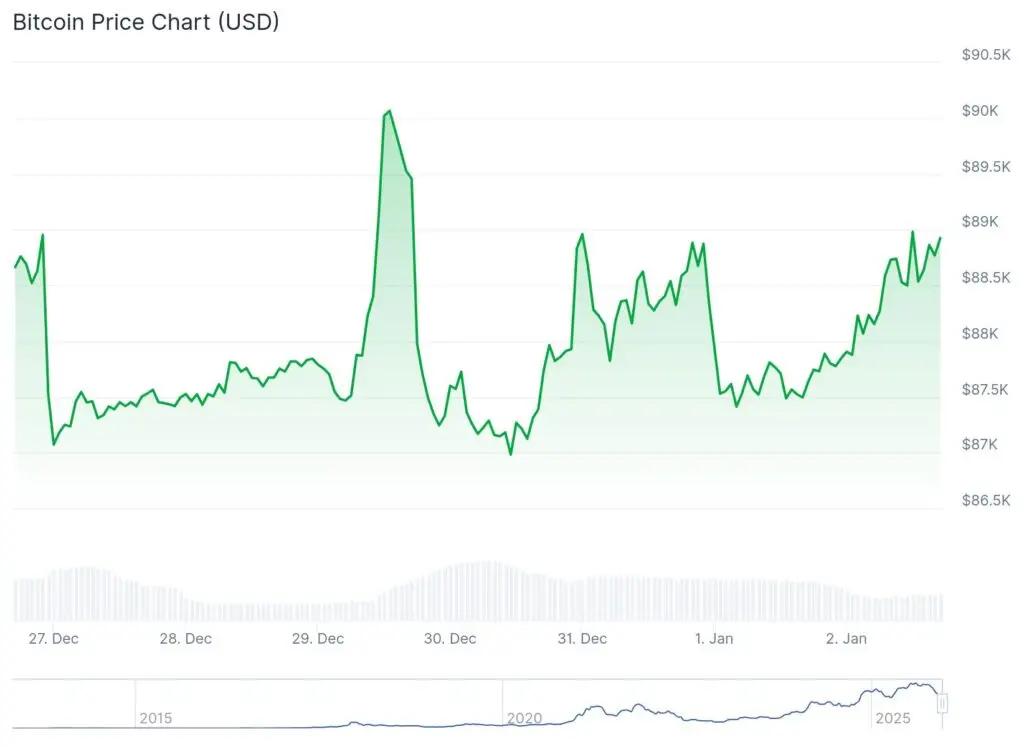The width and height of the screenshot is (1024, 747).
Task: Click the navigator range handle at right end
Action: point(941,704)
